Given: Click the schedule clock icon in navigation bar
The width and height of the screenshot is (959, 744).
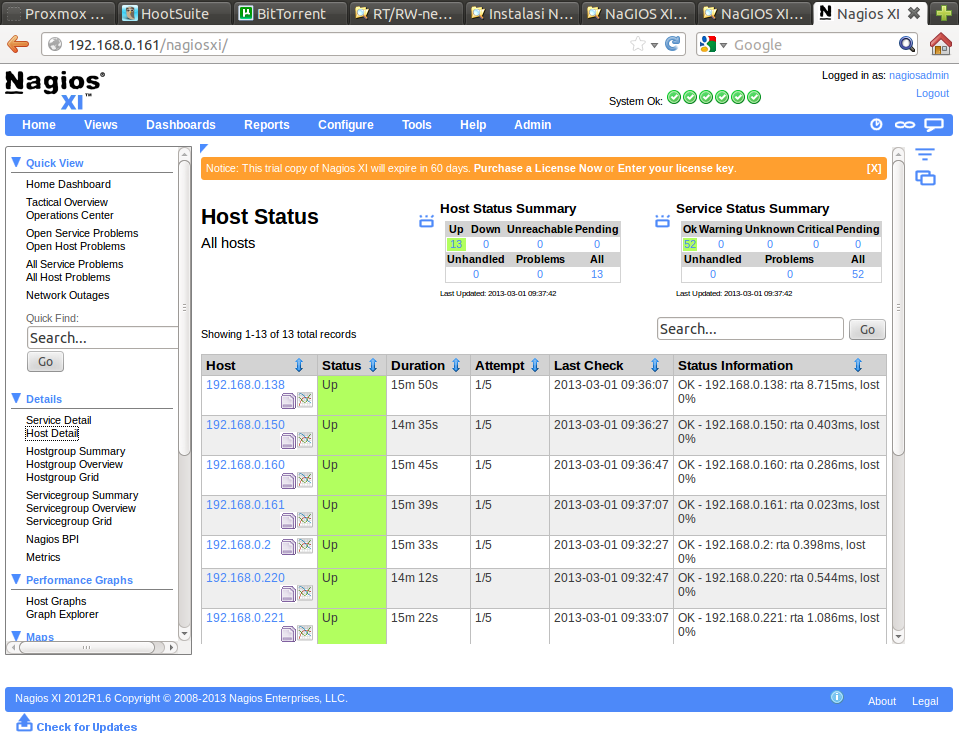Looking at the screenshot, I should [876, 125].
